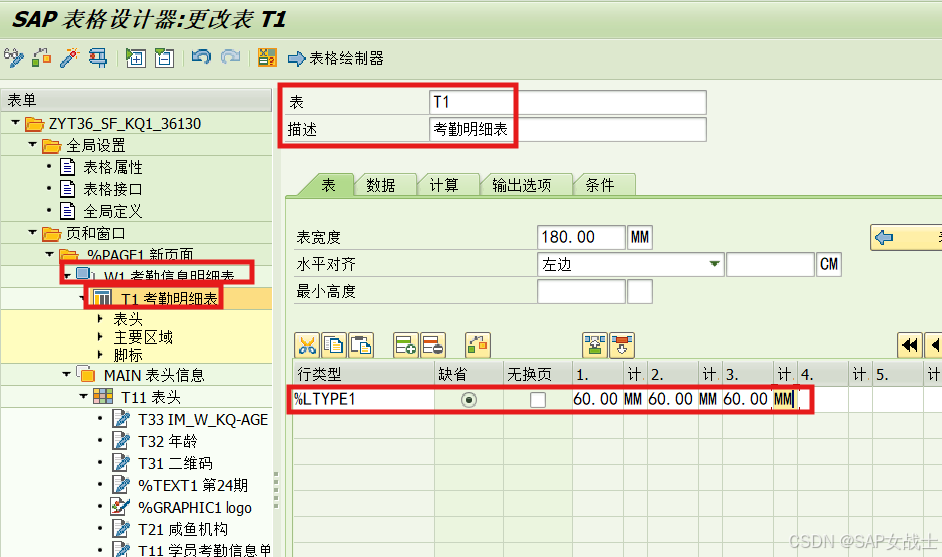The width and height of the screenshot is (942, 557).
Task: Click the column 3 unit MM cell
Action: pos(785,399)
